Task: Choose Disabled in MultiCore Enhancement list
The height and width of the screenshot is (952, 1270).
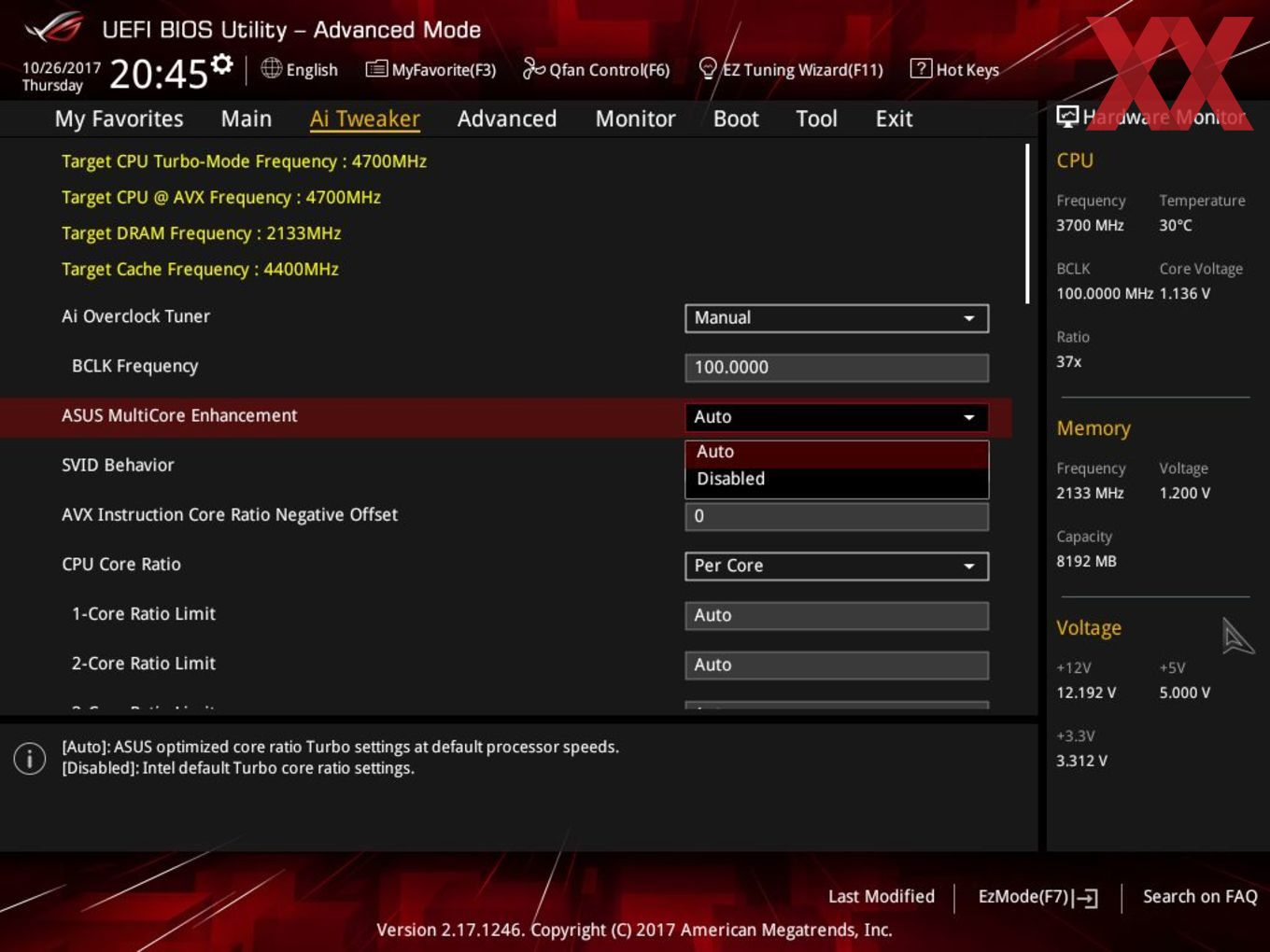Action: point(837,479)
